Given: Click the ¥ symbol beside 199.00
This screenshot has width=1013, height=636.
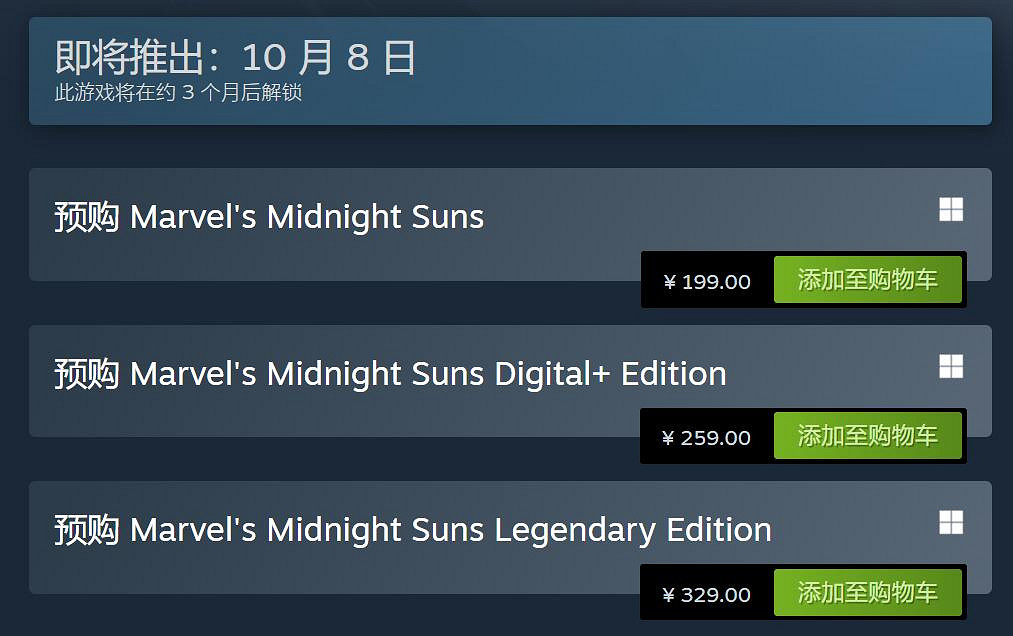Looking at the screenshot, I should (x=669, y=283).
